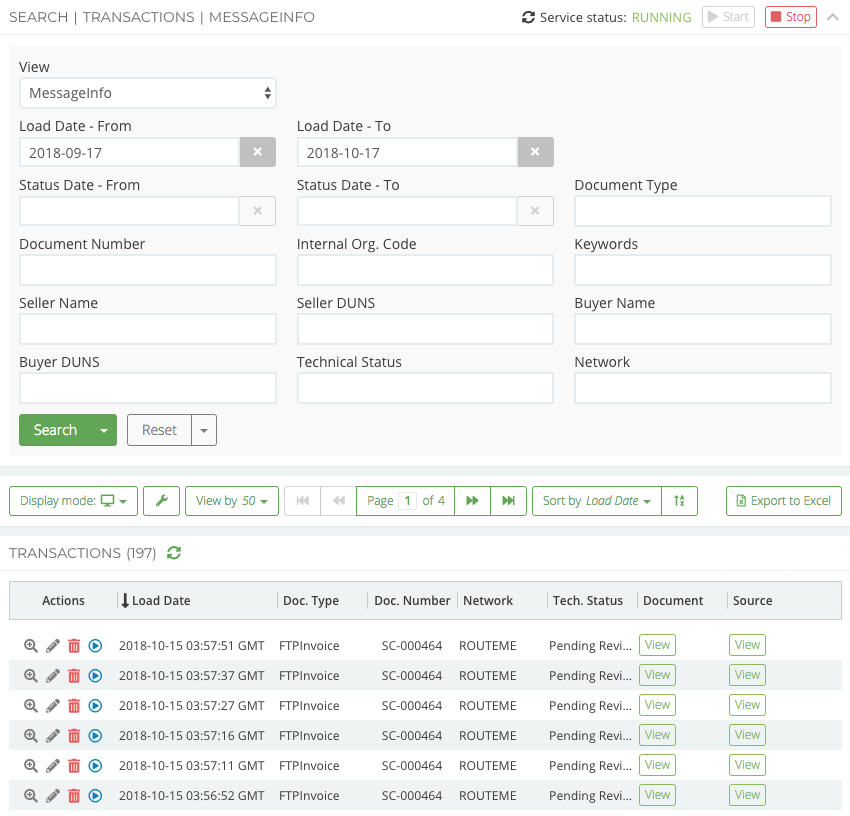
Task: Edit the 03:57:37 GMT transaction with pencil
Action: click(x=53, y=676)
